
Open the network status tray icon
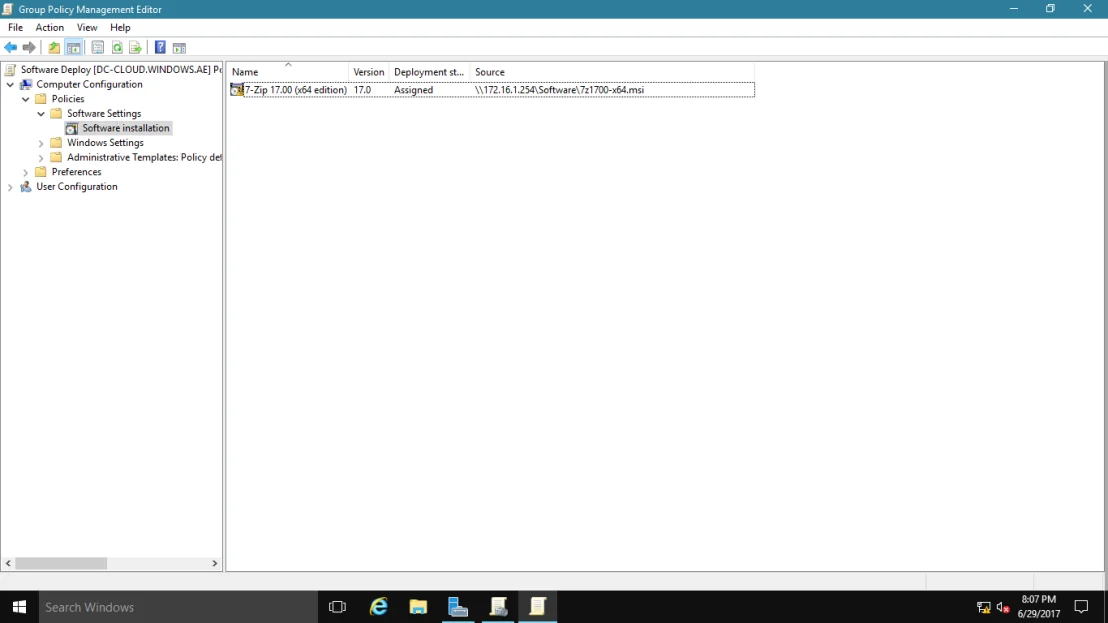click(984, 607)
